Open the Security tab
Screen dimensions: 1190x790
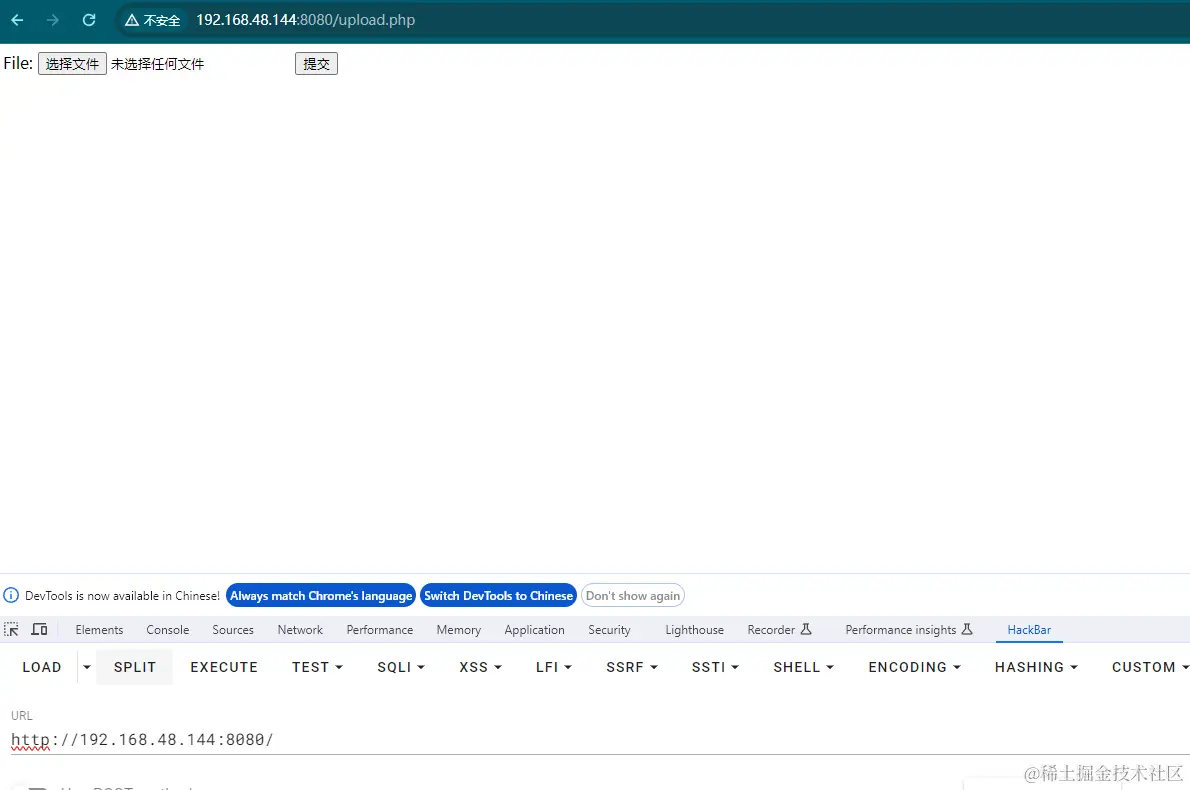pyautogui.click(x=609, y=630)
